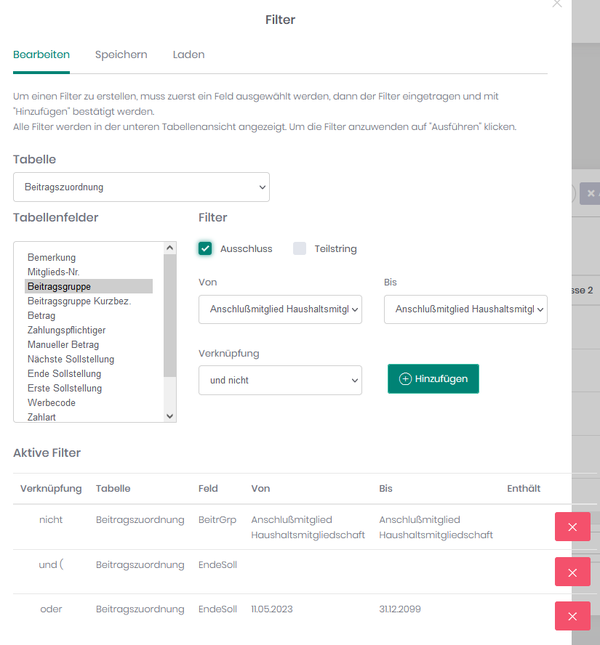Choose Nächste Sollstellung field
Screen dimensions: 600x645
[71, 359]
